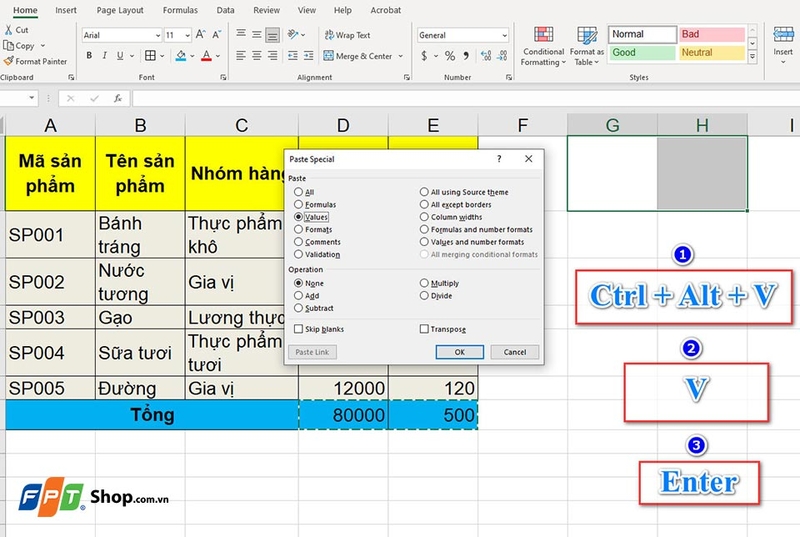The height and width of the screenshot is (537, 800).
Task: Apply Percent Style format
Action: pos(449,56)
